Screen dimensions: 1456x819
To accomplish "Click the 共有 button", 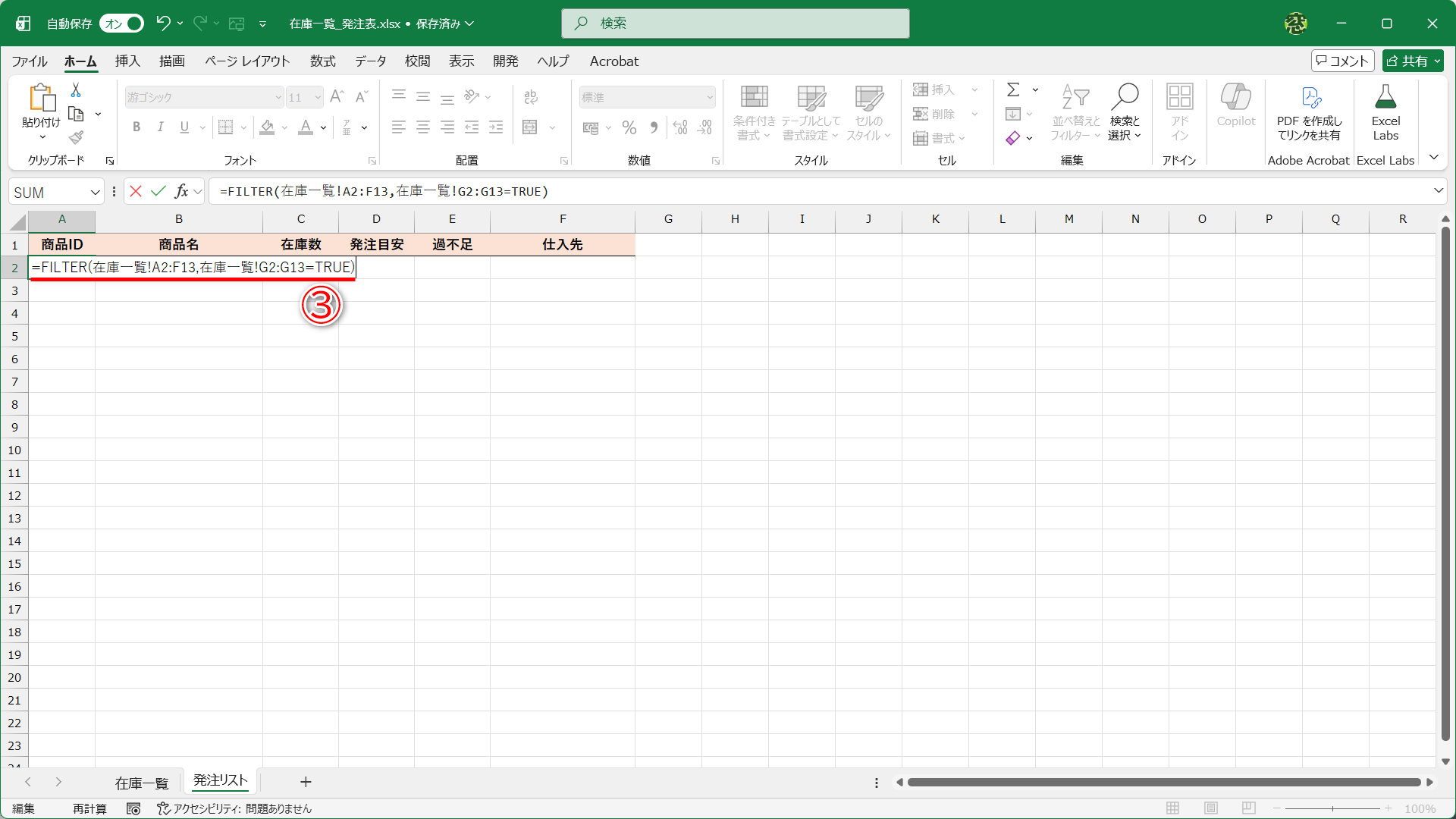I will 1412,61.
